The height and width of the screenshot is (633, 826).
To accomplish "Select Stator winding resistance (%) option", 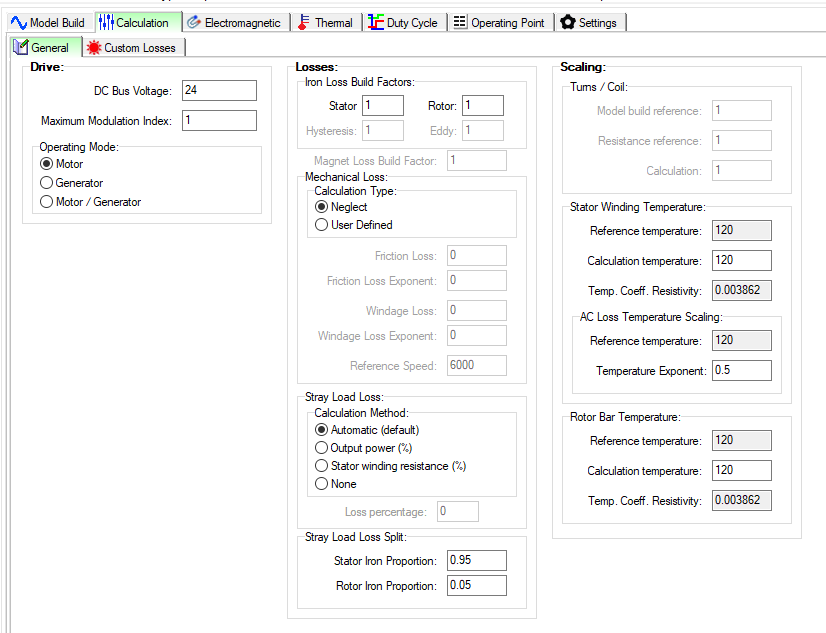I will [x=391, y=466].
